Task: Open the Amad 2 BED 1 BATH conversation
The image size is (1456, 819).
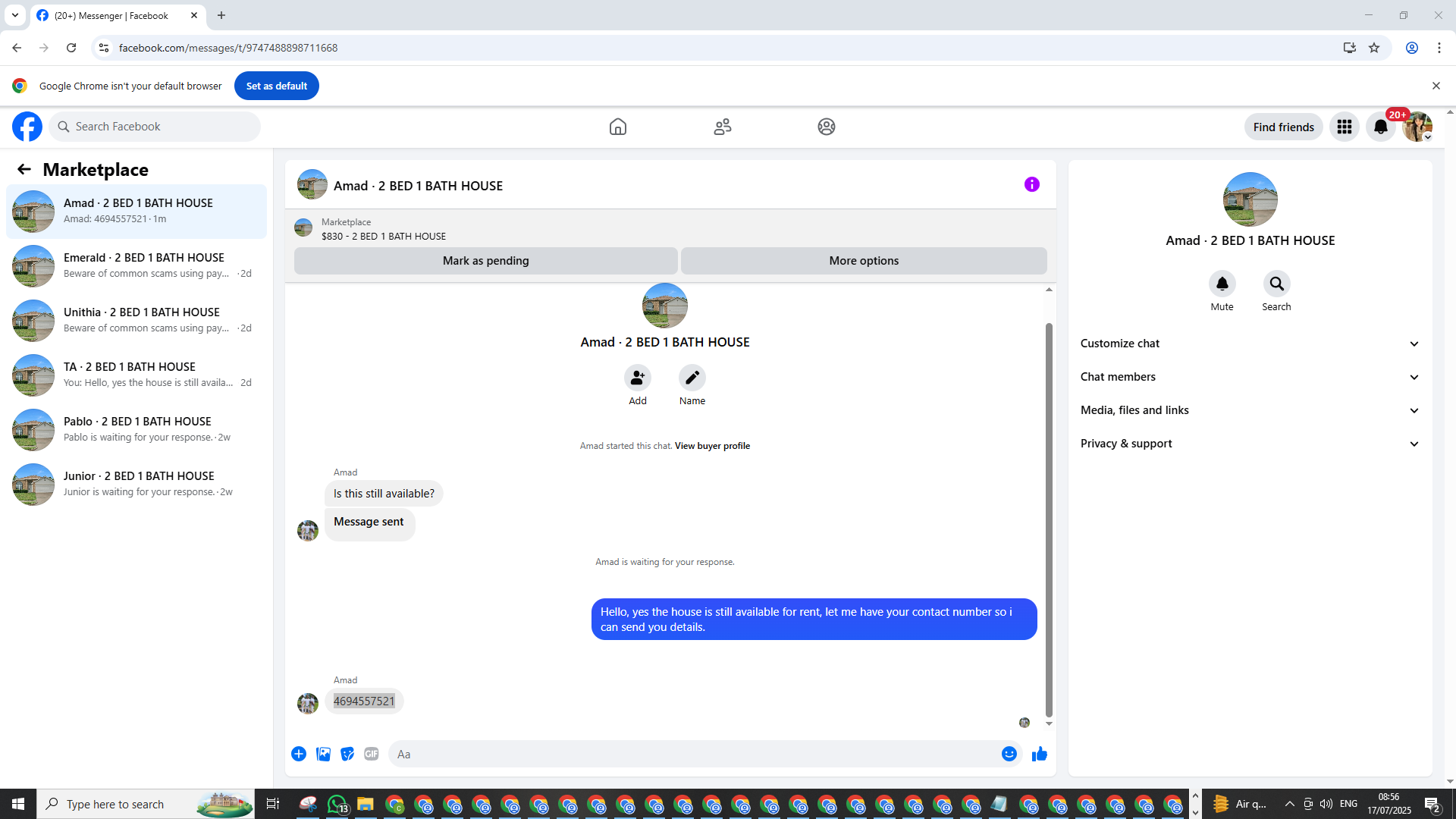Action: (x=136, y=212)
